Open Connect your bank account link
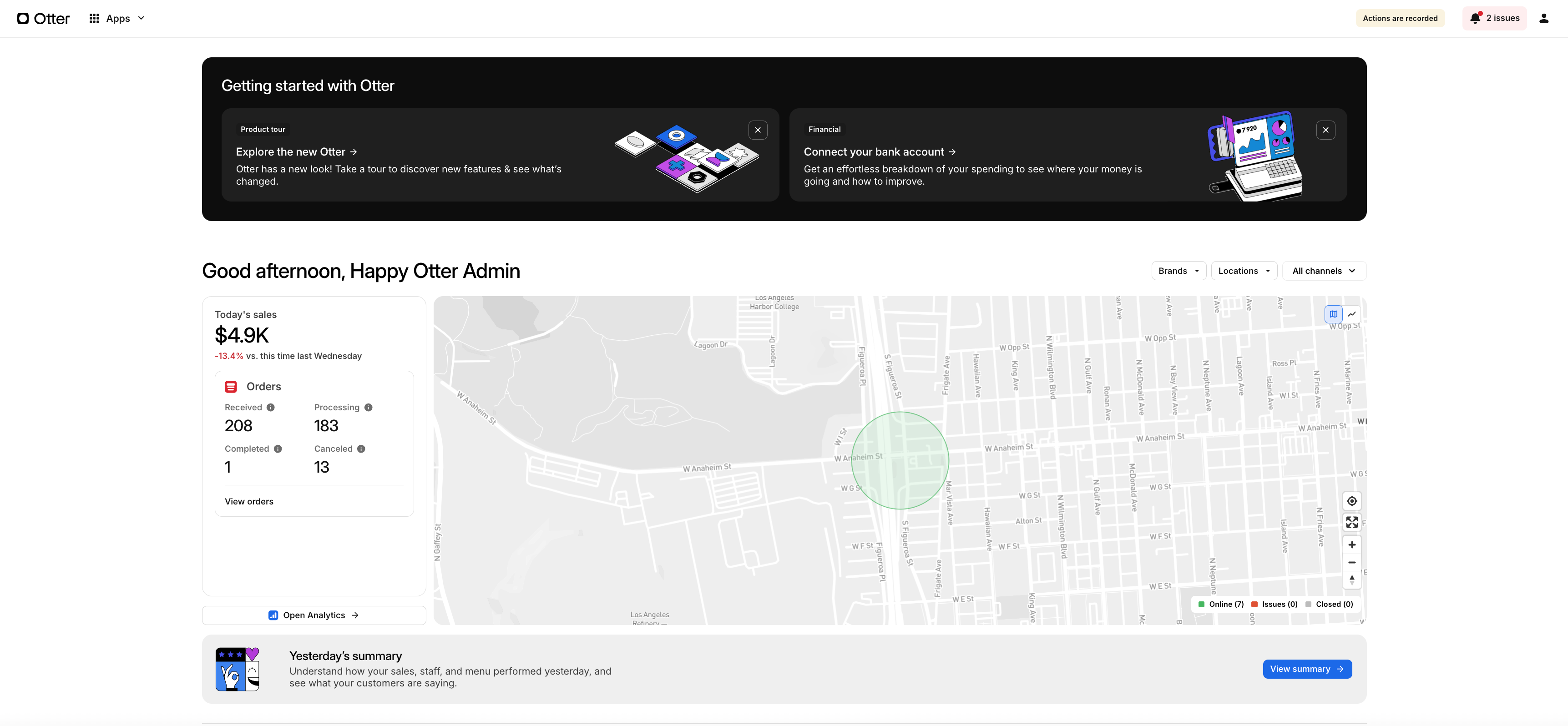 880,151
